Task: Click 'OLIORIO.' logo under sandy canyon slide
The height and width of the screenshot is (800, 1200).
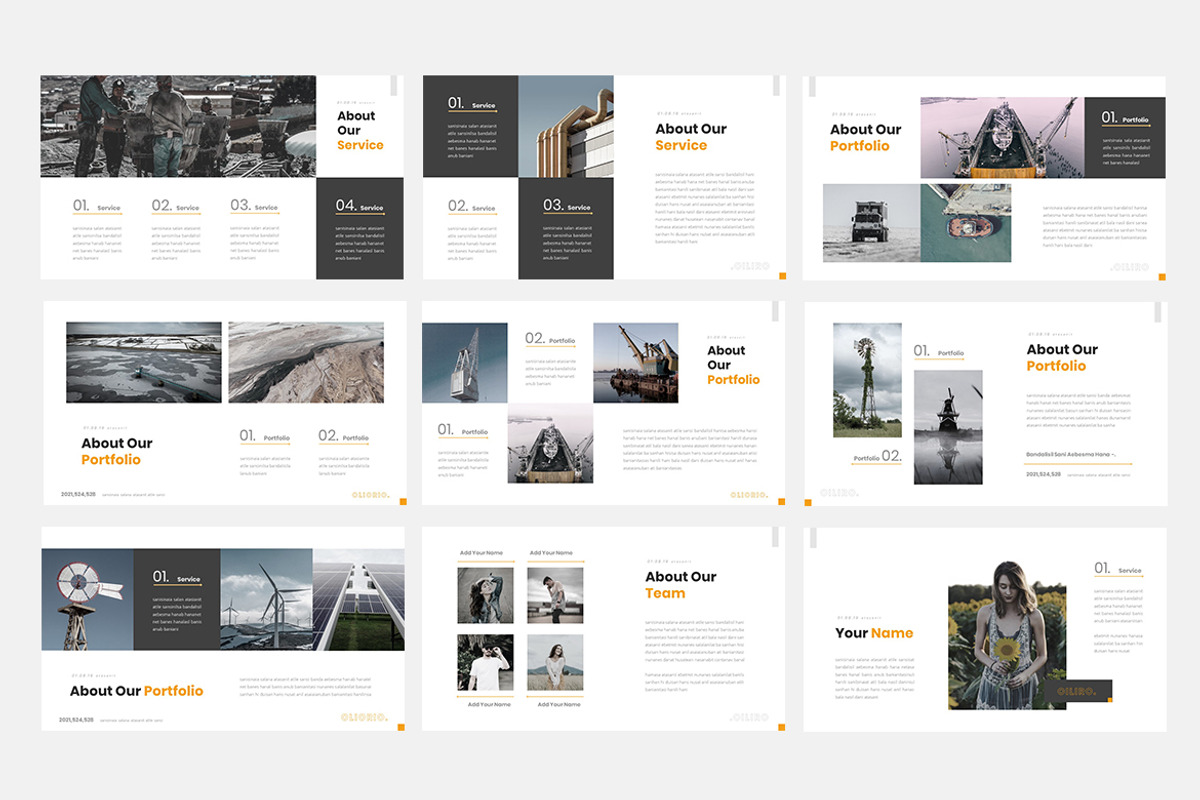Action: click(x=370, y=495)
